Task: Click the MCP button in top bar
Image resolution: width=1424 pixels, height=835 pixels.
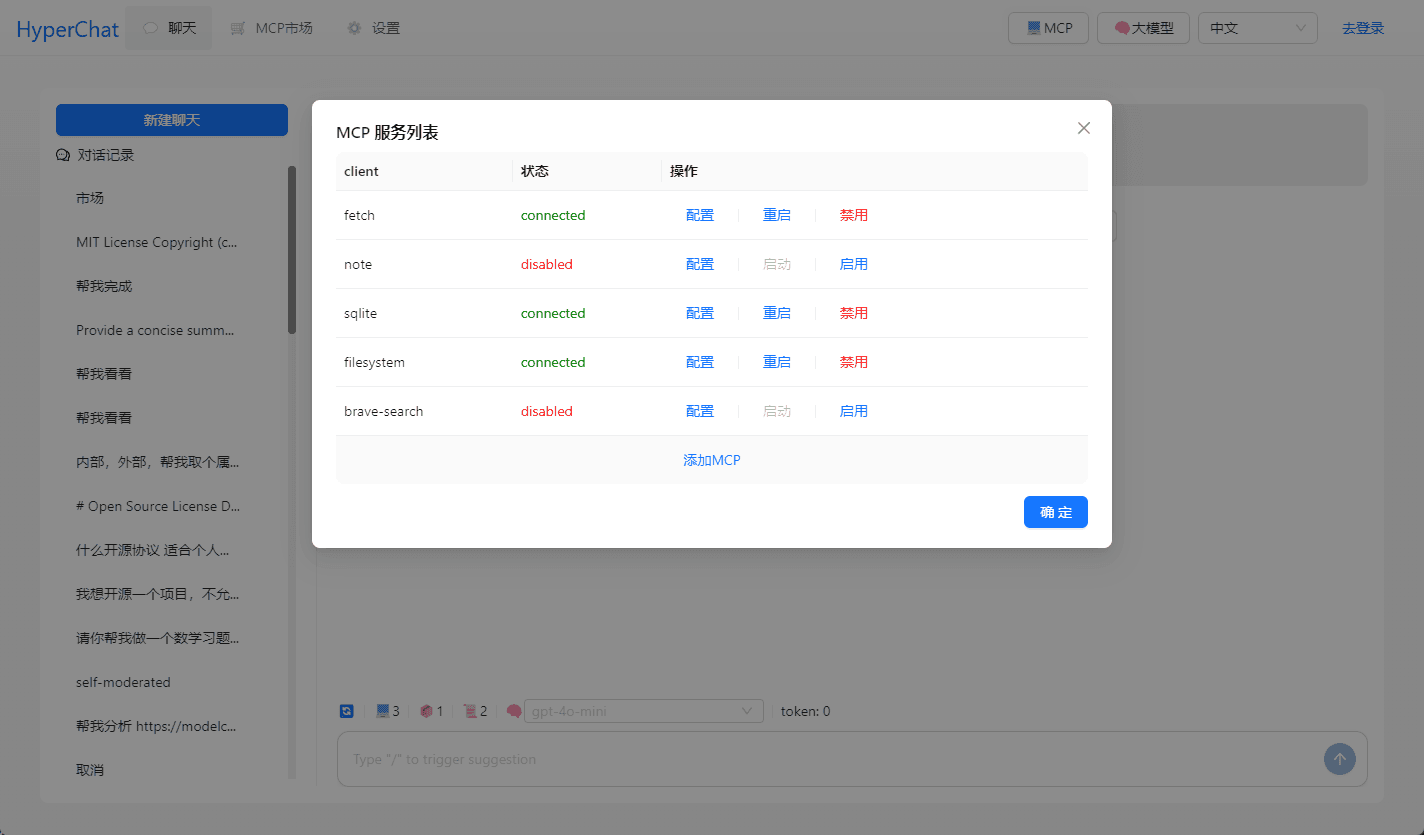Action: coord(1048,28)
